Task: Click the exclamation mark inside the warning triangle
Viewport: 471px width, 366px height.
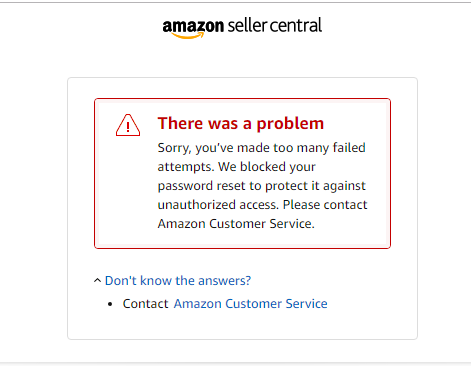Action: 128,127
